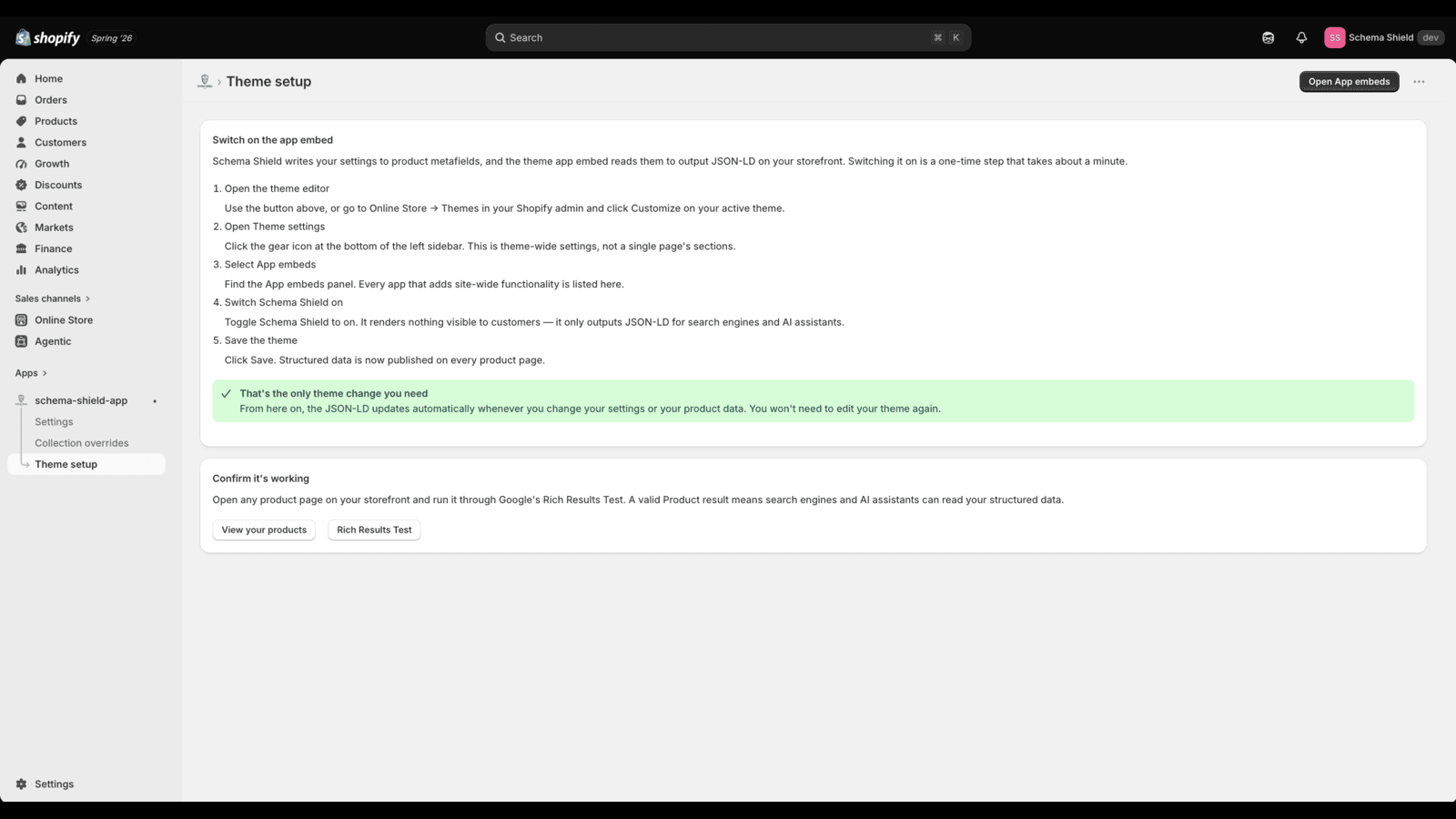Click the Shopify logo in the top bar
This screenshot has width=1456, height=819.
tap(48, 38)
